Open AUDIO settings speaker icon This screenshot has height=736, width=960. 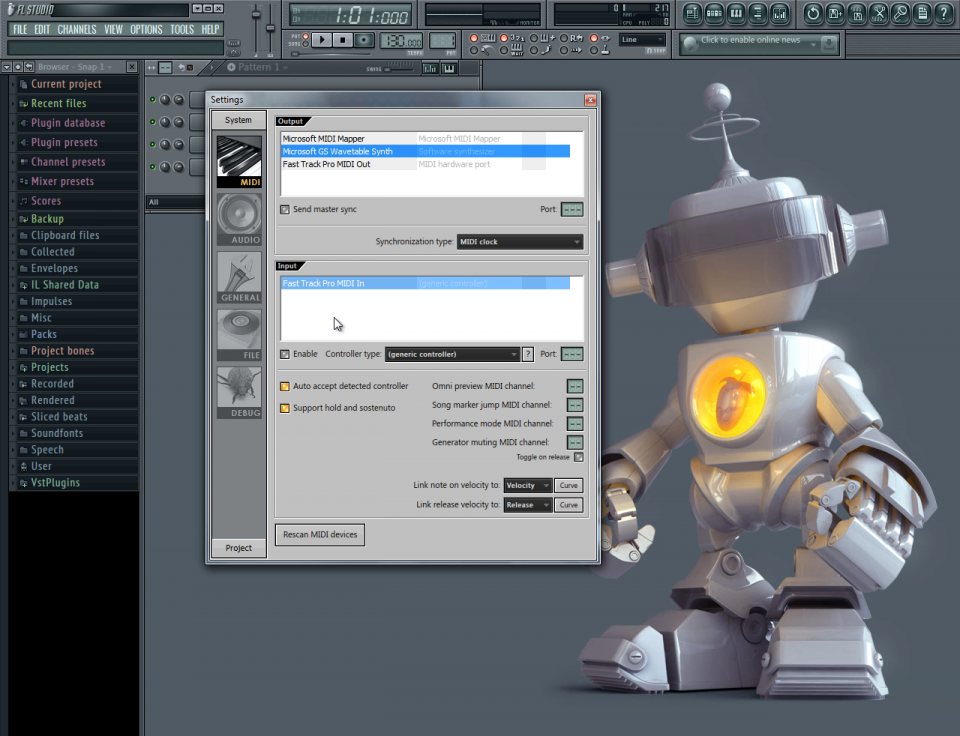click(x=239, y=219)
